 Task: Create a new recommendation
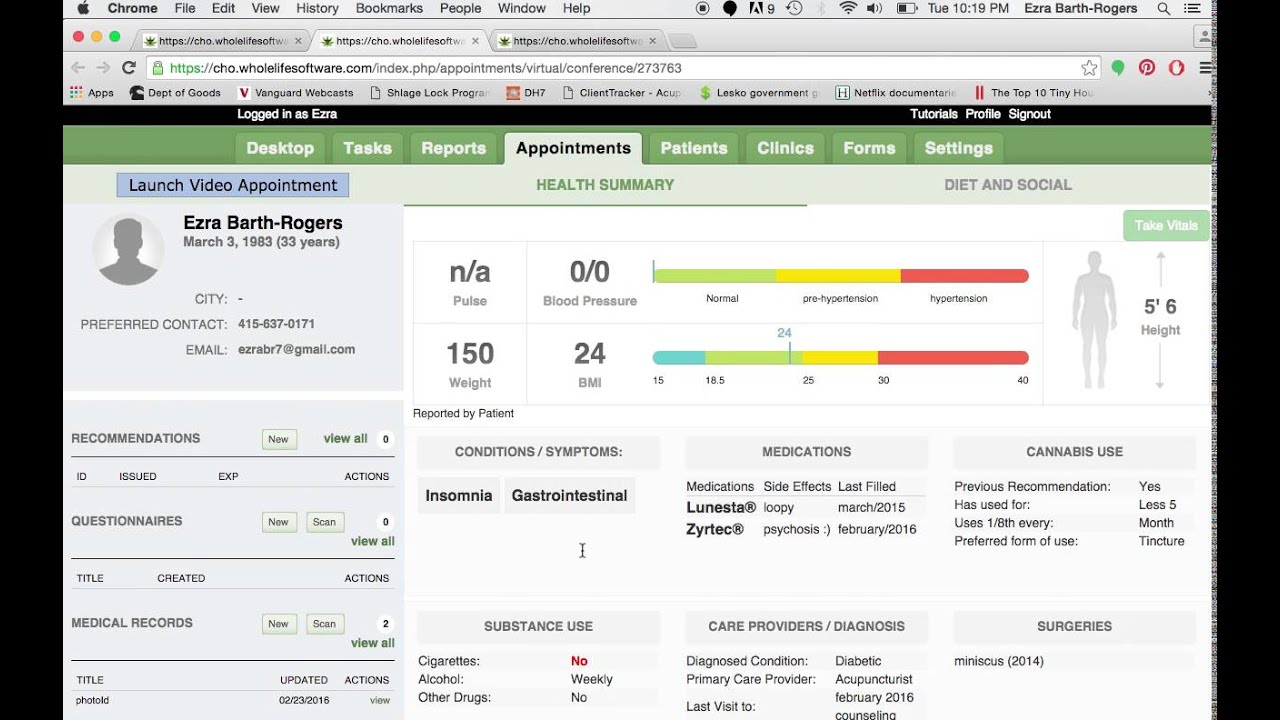(x=278, y=439)
